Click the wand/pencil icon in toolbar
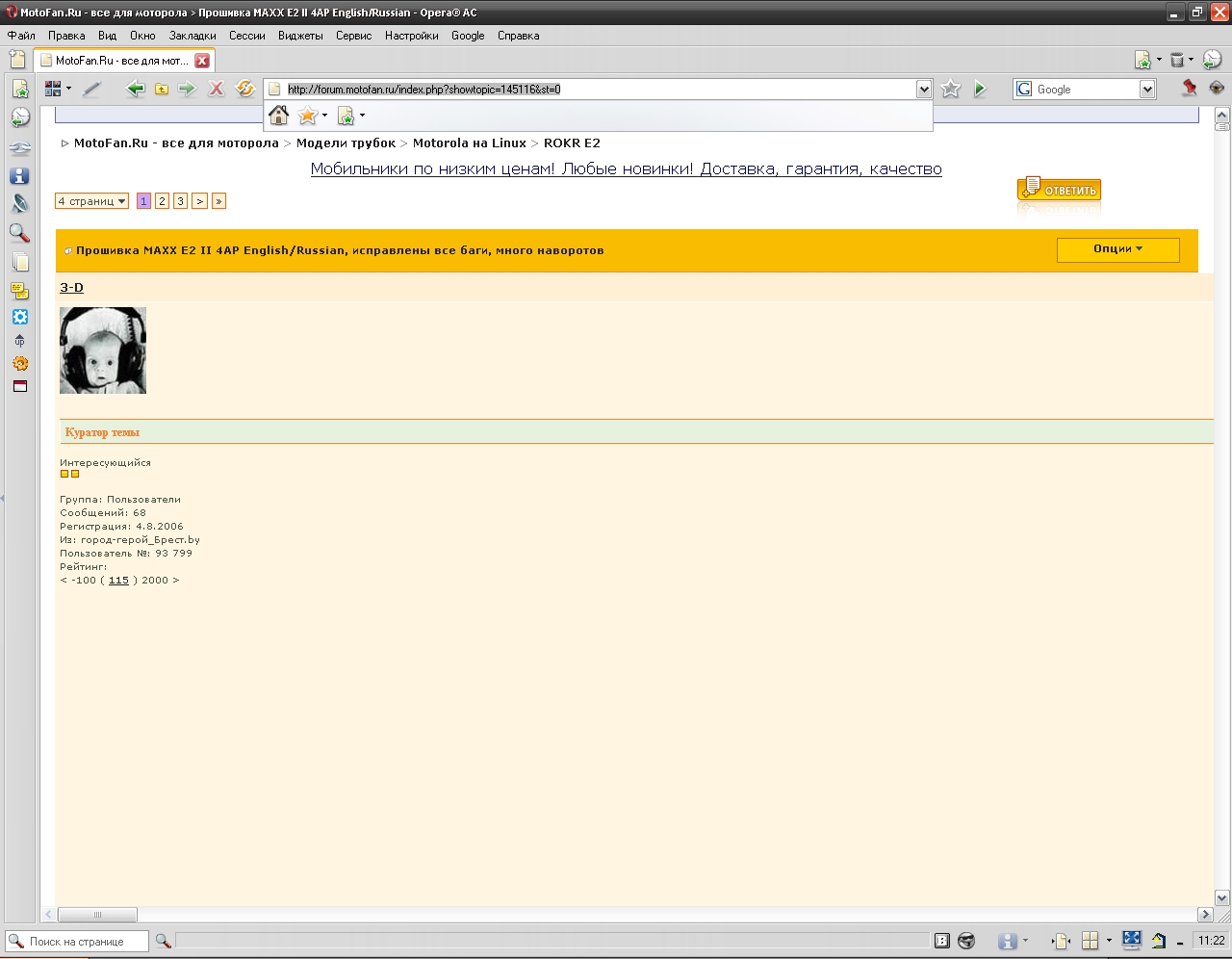This screenshot has width=1232, height=959. [91, 89]
